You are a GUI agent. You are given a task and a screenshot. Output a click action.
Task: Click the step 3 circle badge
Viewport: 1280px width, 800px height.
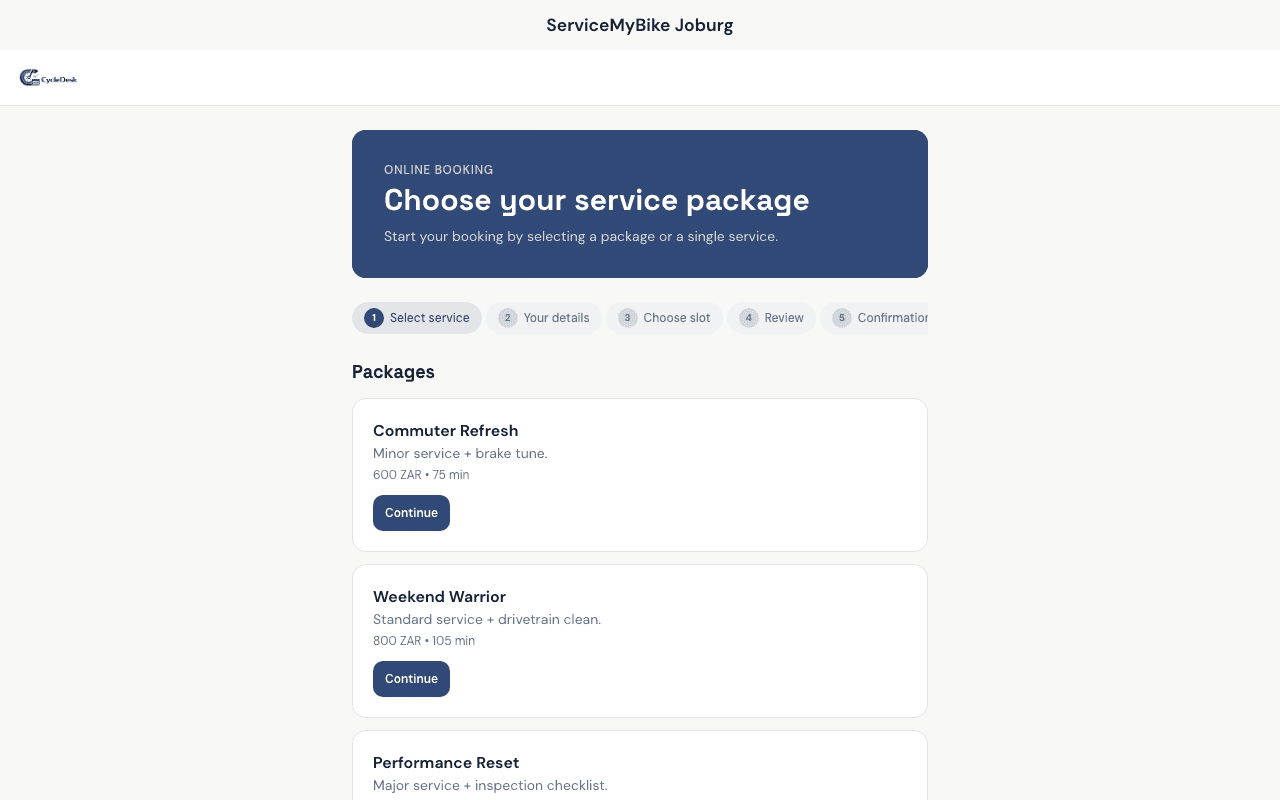coord(627,317)
